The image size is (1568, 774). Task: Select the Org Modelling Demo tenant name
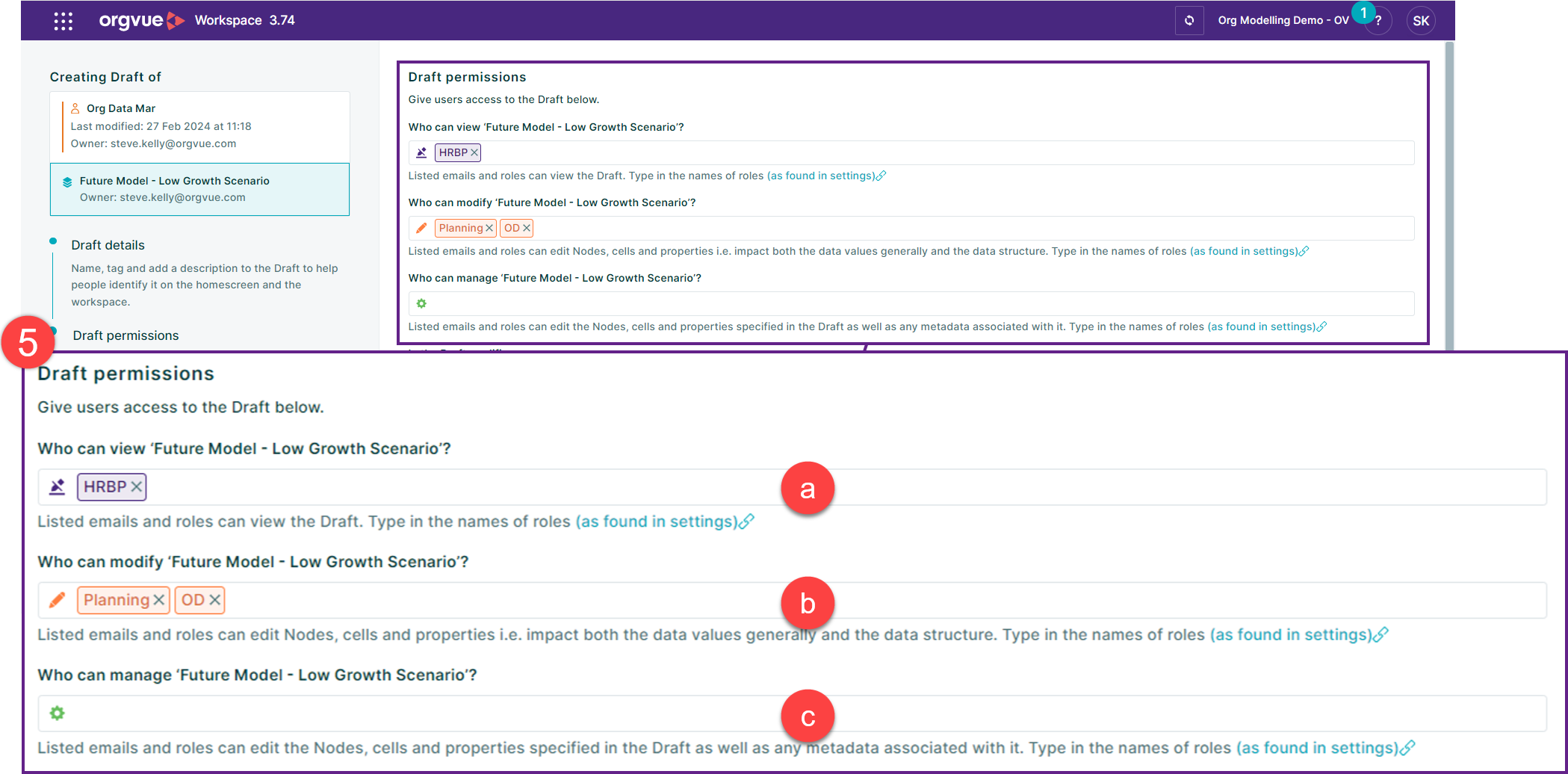(x=1283, y=20)
